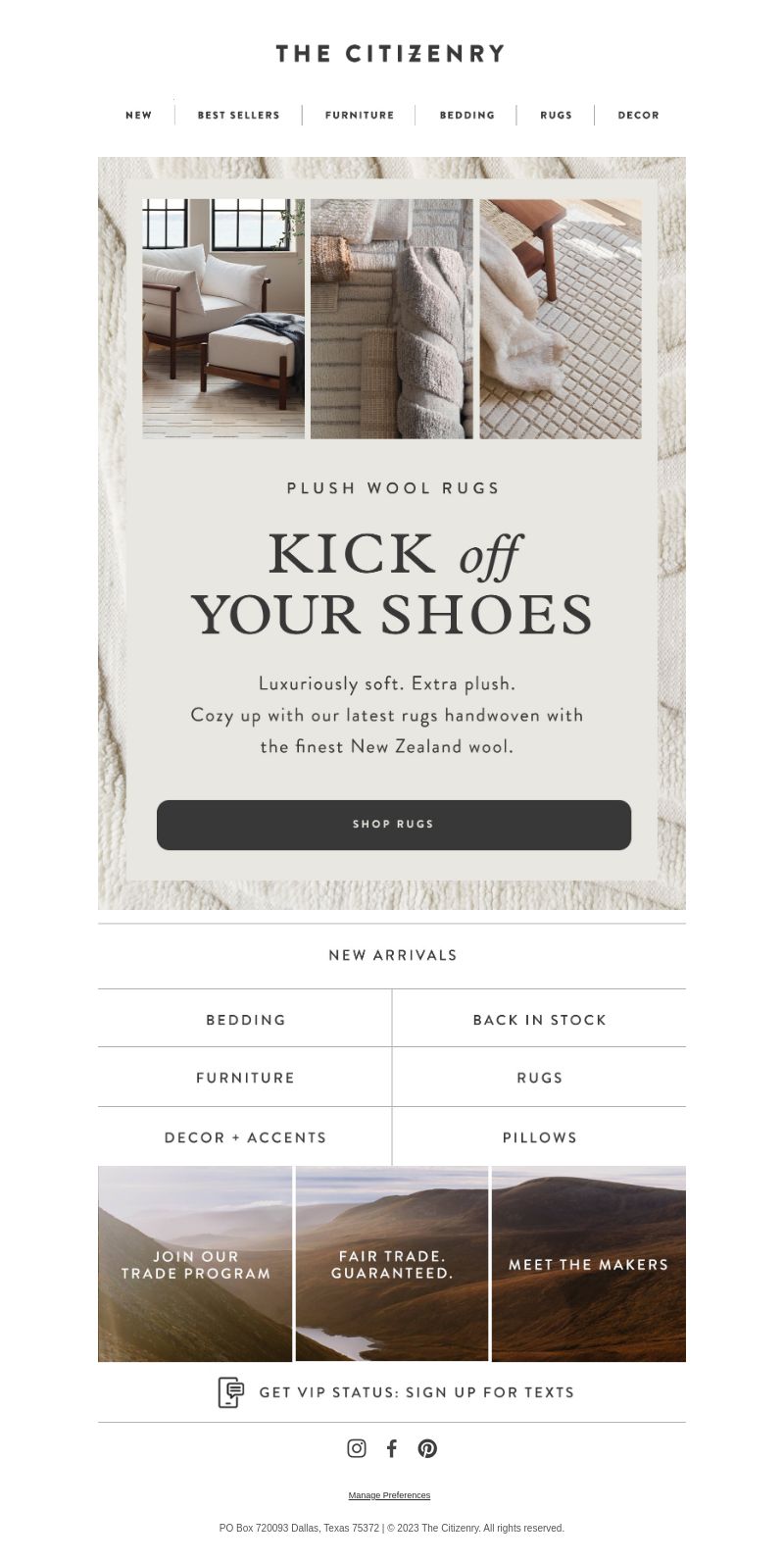Open the New menu item

tap(138, 115)
